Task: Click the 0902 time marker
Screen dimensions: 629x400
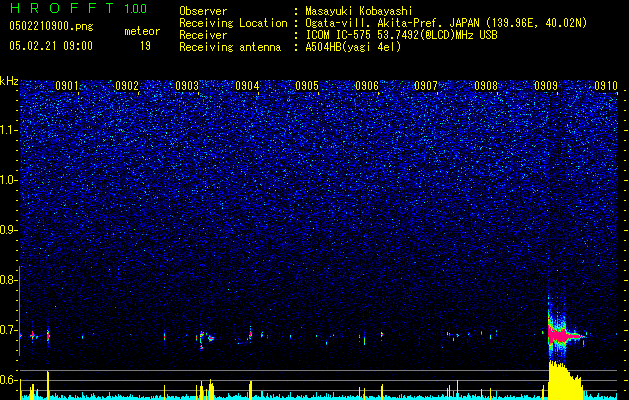Action: pyautogui.click(x=127, y=86)
